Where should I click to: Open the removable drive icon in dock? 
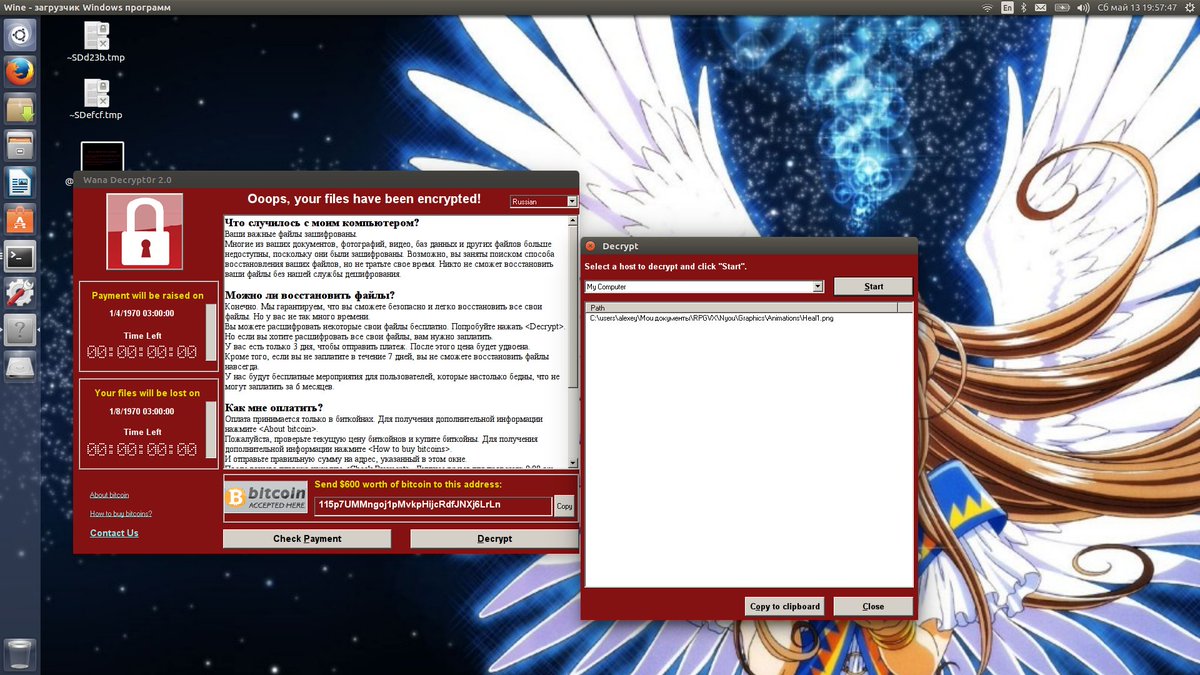(x=20, y=367)
